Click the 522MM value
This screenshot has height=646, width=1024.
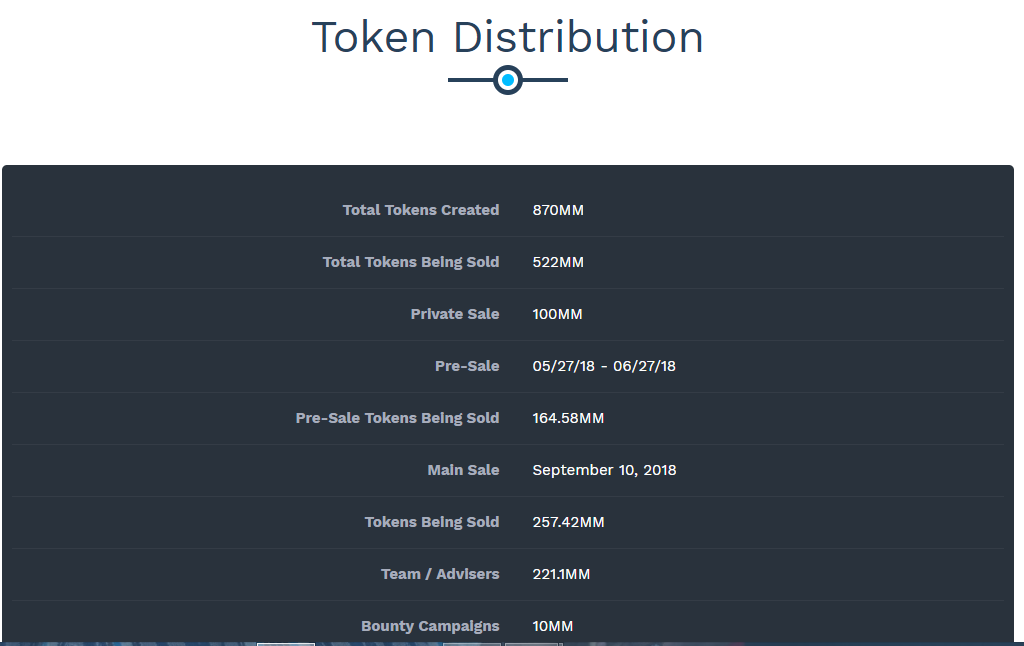558,262
